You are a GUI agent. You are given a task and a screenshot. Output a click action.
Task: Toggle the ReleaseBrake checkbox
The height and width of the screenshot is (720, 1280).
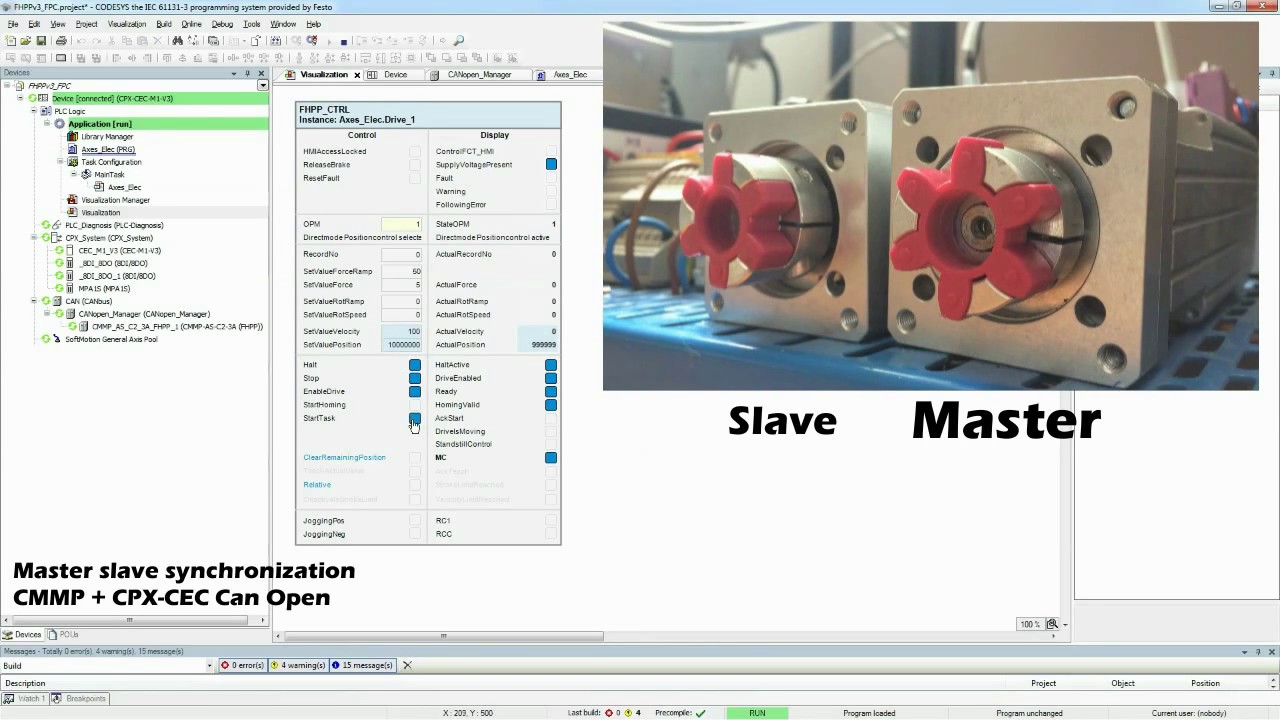(415, 165)
